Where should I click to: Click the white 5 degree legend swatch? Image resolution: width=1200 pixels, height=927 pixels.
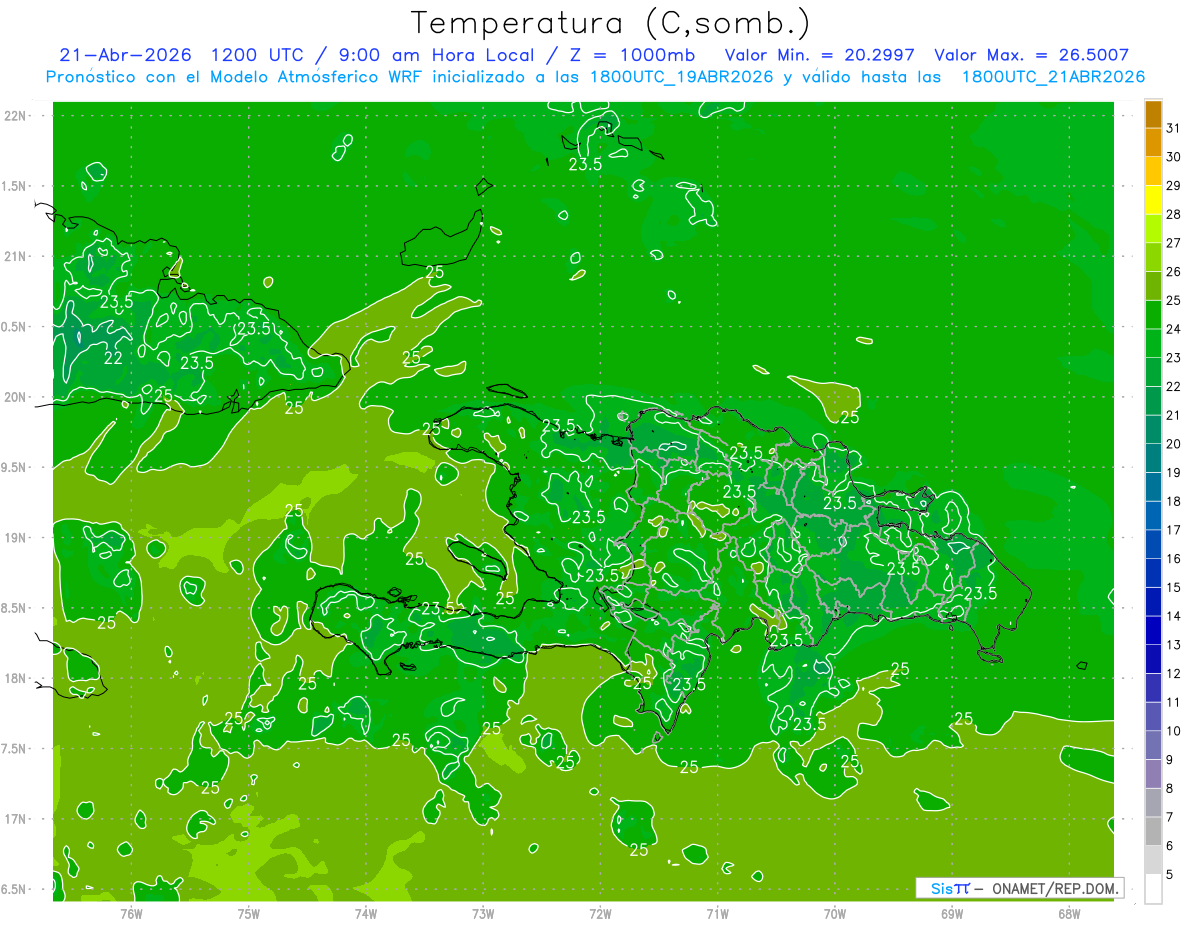click(1153, 889)
